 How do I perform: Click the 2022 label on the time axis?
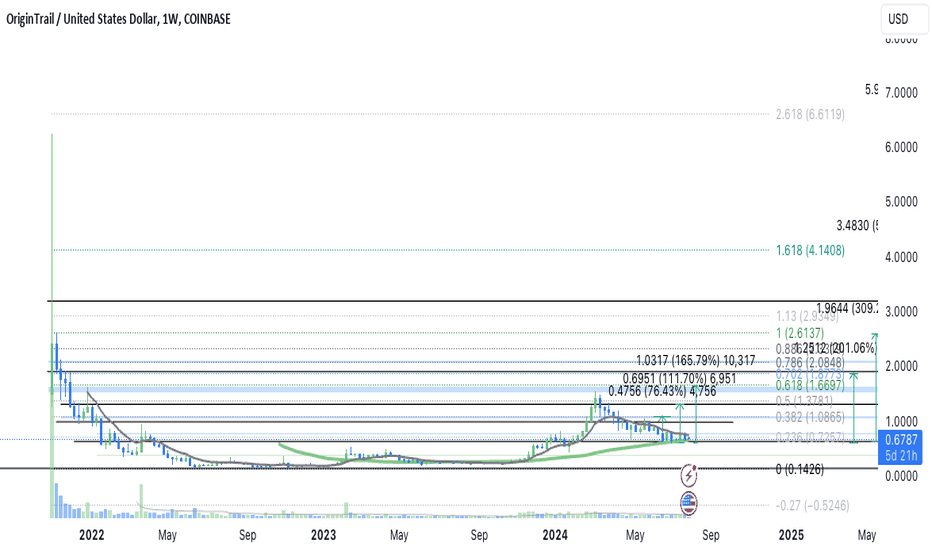[x=91, y=535]
